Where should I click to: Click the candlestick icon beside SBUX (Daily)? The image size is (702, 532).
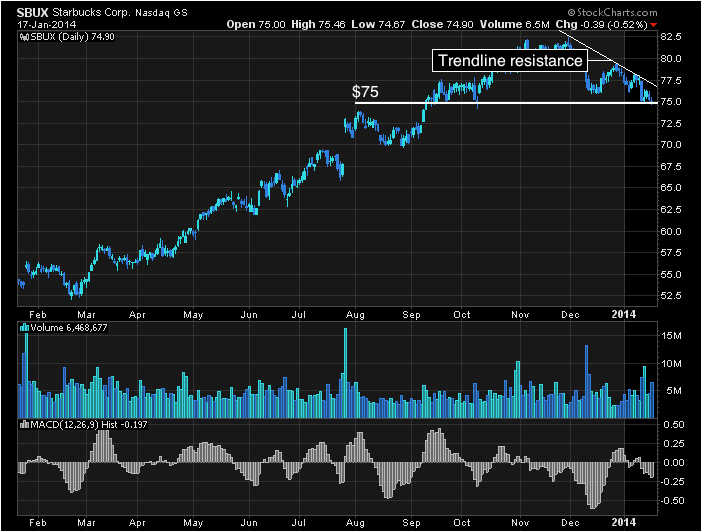click(x=24, y=37)
